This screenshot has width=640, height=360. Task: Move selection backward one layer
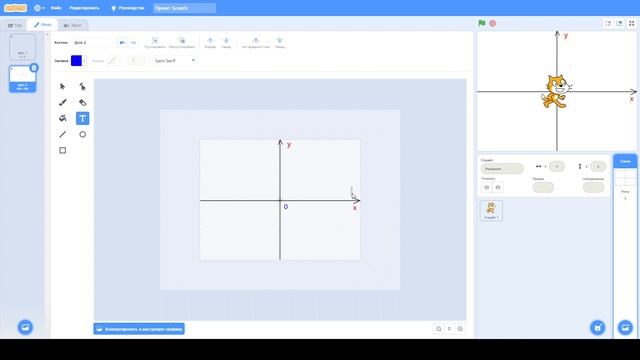click(226, 42)
